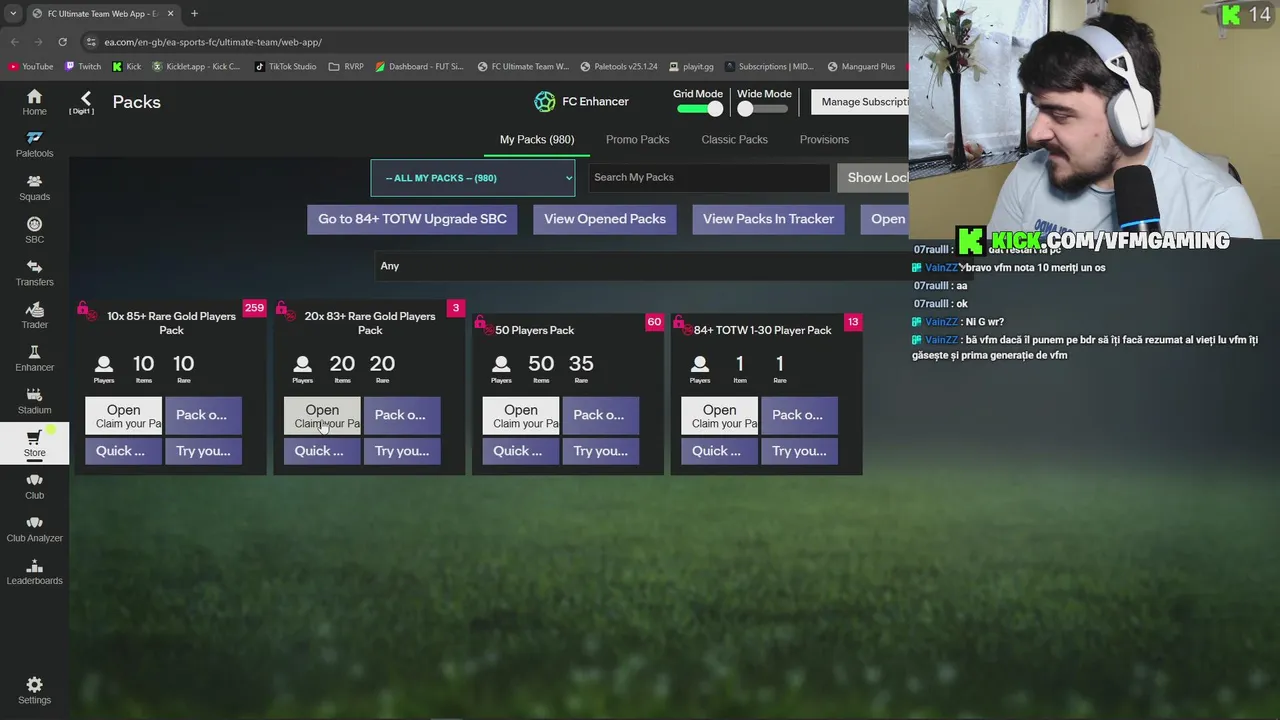Image resolution: width=1280 pixels, height=720 pixels.
Task: Click in Search My Packs field
Action: click(x=708, y=178)
